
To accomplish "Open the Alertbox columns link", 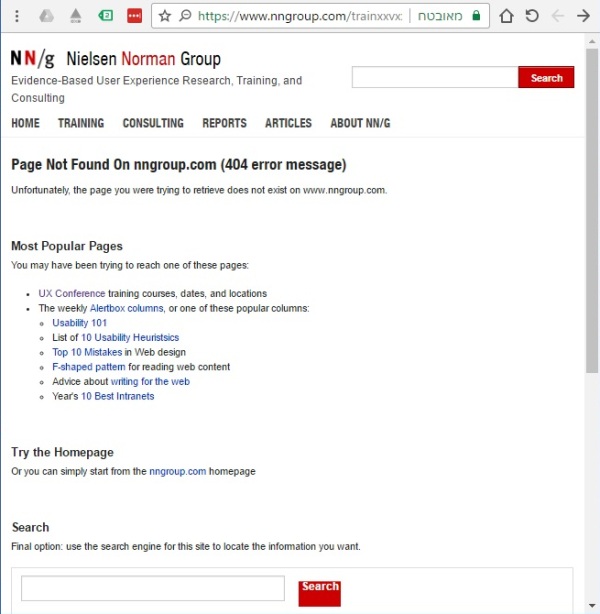I will [127, 308].
